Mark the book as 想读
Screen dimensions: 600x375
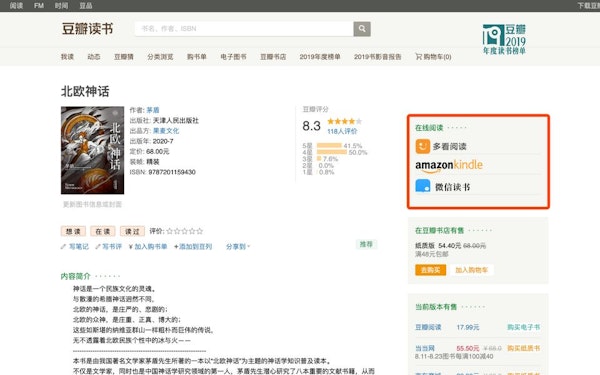[x=73, y=231]
